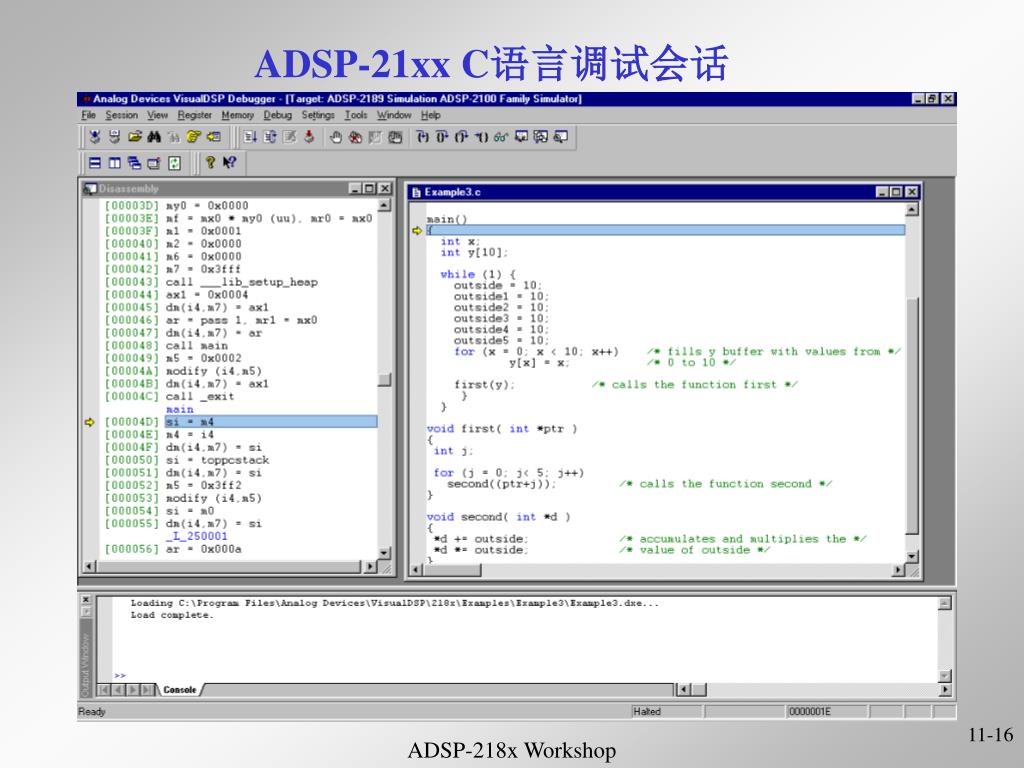
Task: Click the Open File folder icon
Action: [x=135, y=137]
